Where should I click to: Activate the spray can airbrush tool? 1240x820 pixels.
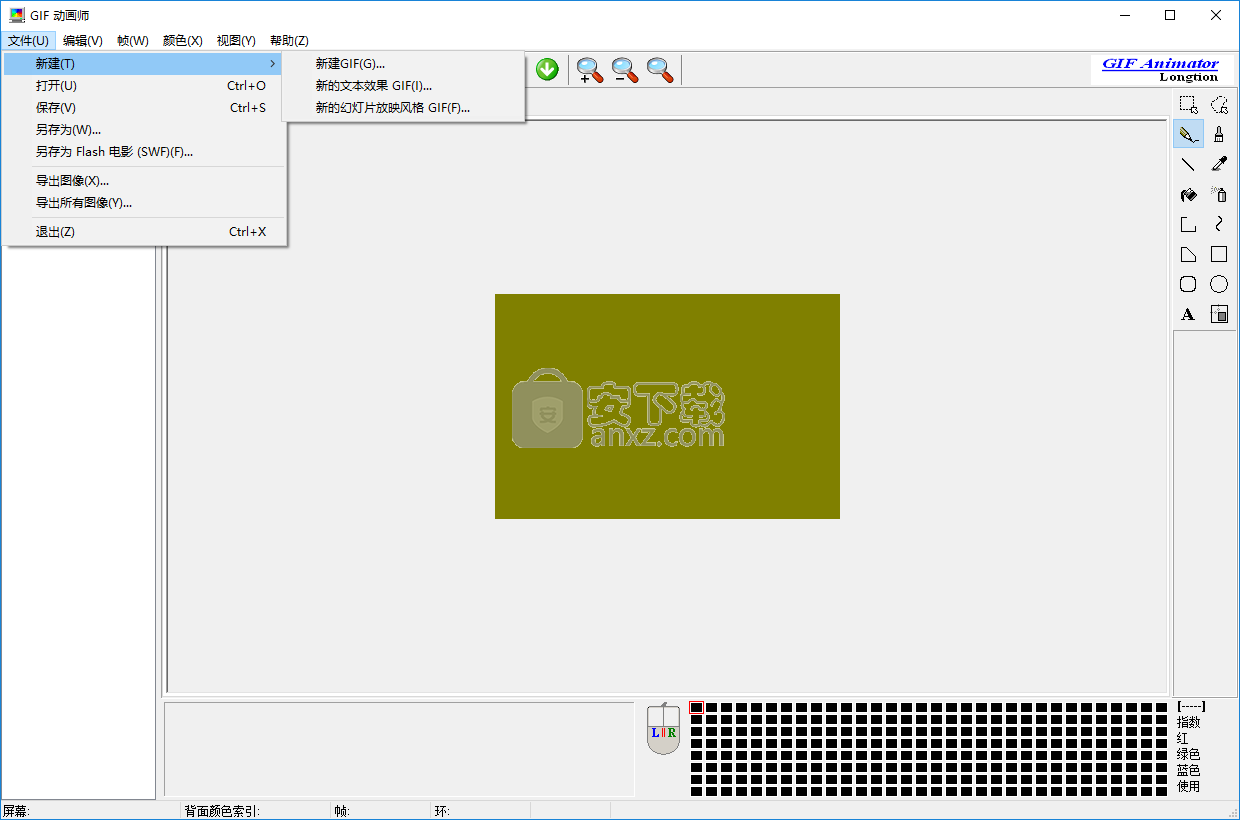[1219, 194]
